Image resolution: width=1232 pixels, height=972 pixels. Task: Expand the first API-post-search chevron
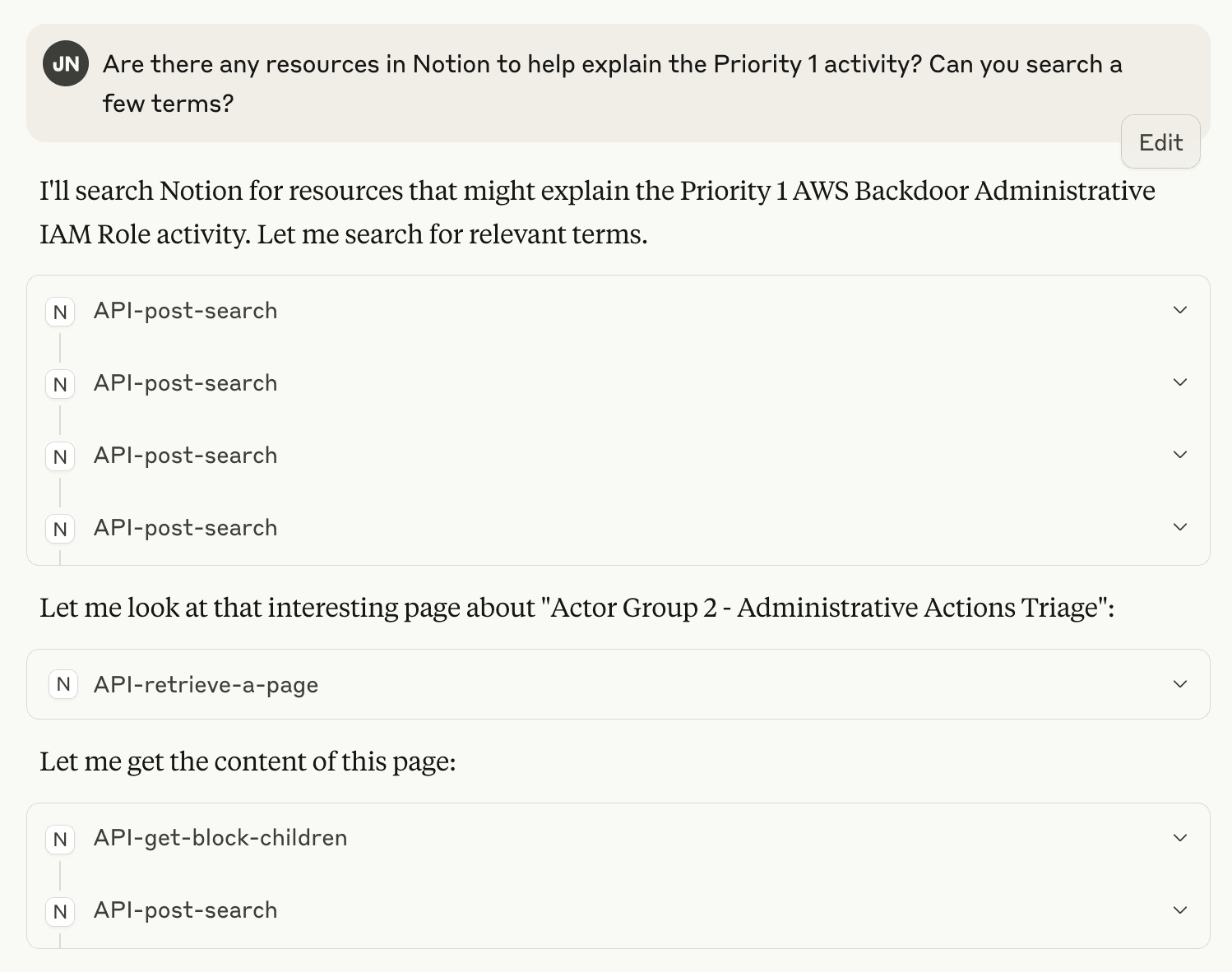tap(1180, 310)
